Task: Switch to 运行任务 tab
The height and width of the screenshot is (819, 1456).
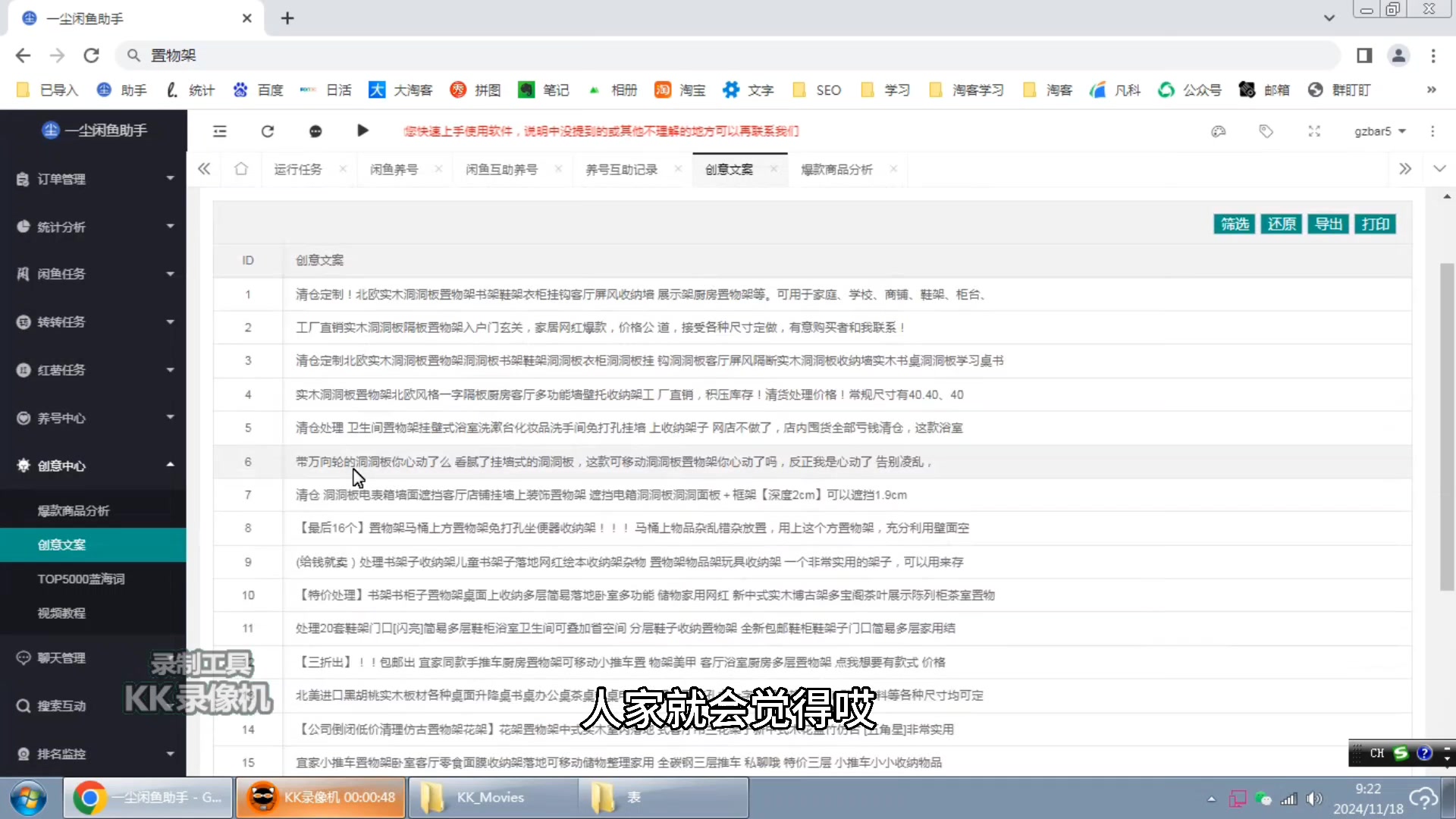Action: (298, 169)
